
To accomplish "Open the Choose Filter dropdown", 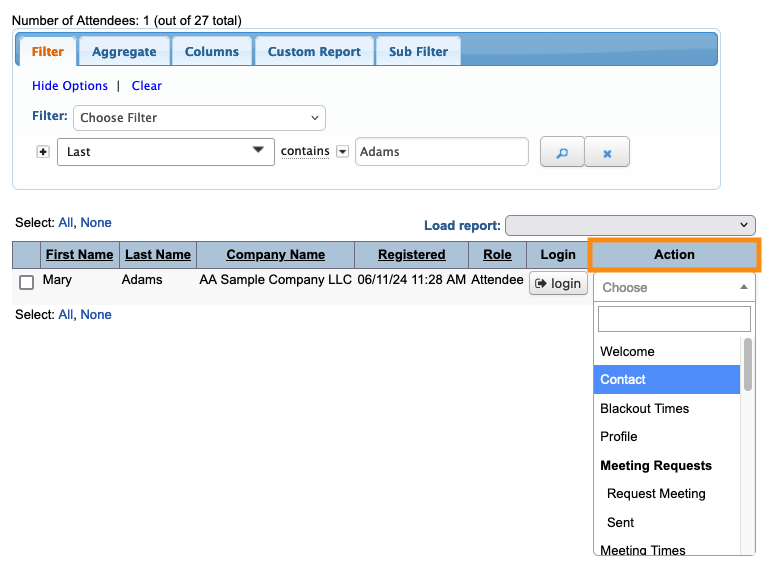I will coord(200,118).
